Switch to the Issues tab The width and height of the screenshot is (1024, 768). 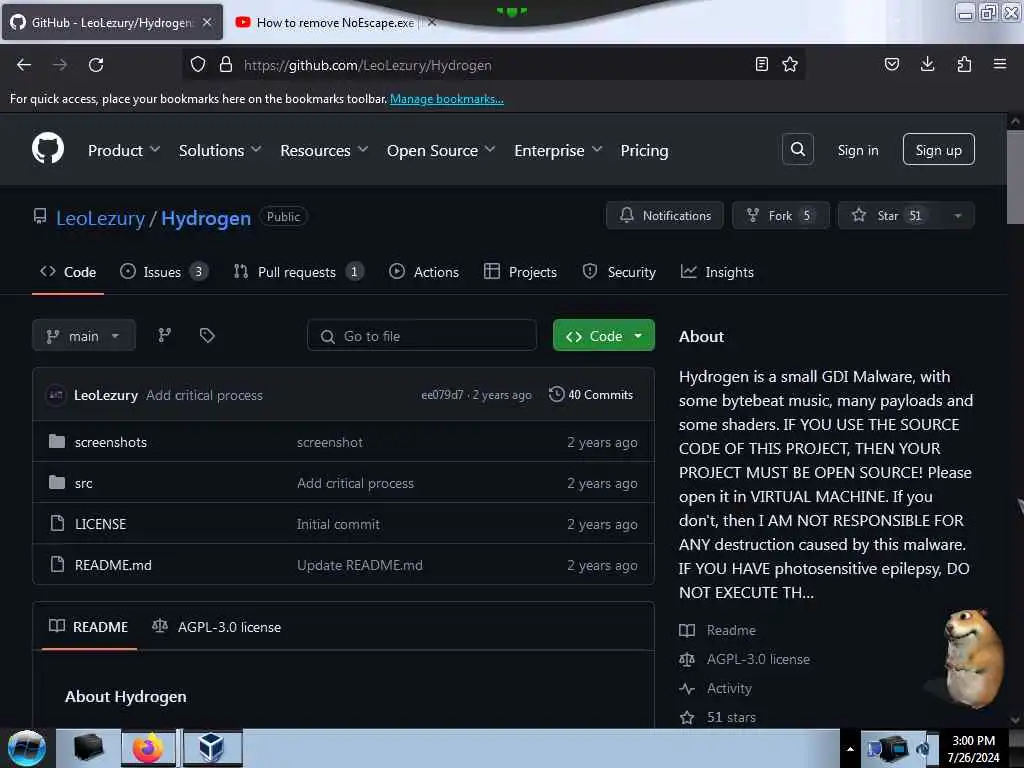click(x=164, y=272)
